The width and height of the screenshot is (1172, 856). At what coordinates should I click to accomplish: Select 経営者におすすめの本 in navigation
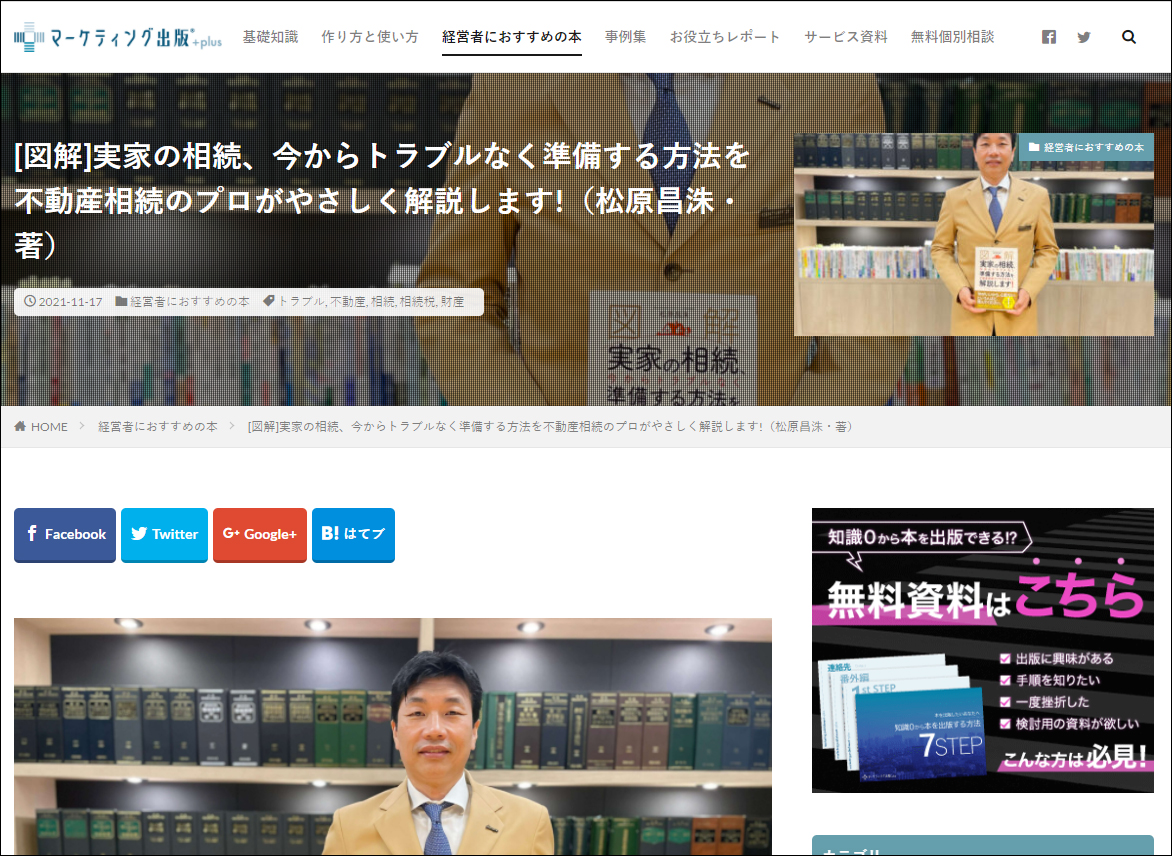[x=512, y=37]
